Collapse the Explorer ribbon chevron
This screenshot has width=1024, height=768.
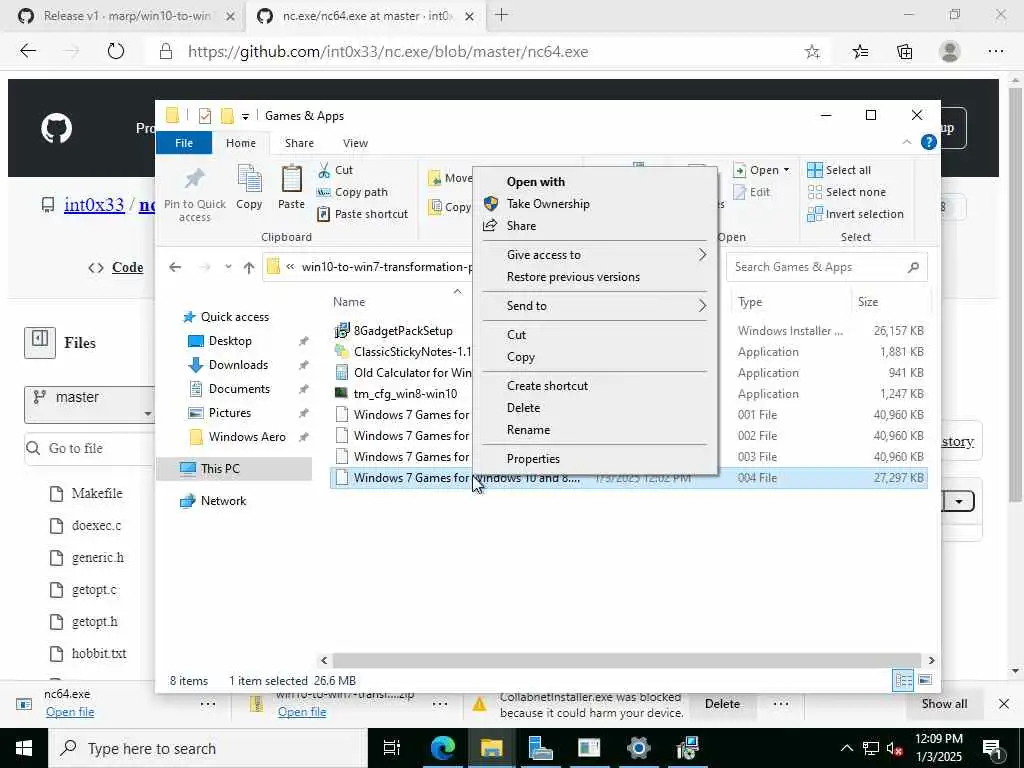[x=906, y=142]
